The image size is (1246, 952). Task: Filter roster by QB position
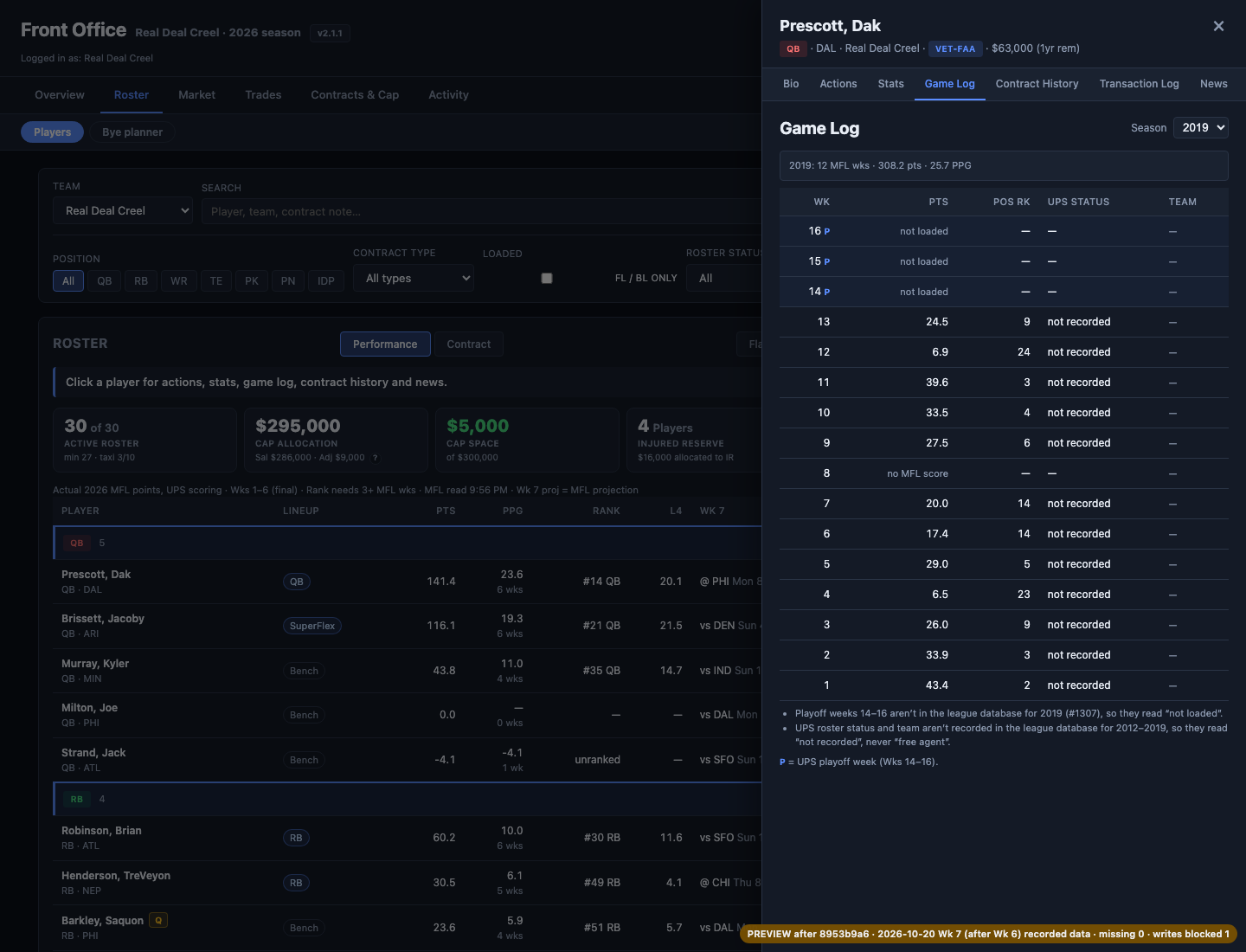[105, 280]
